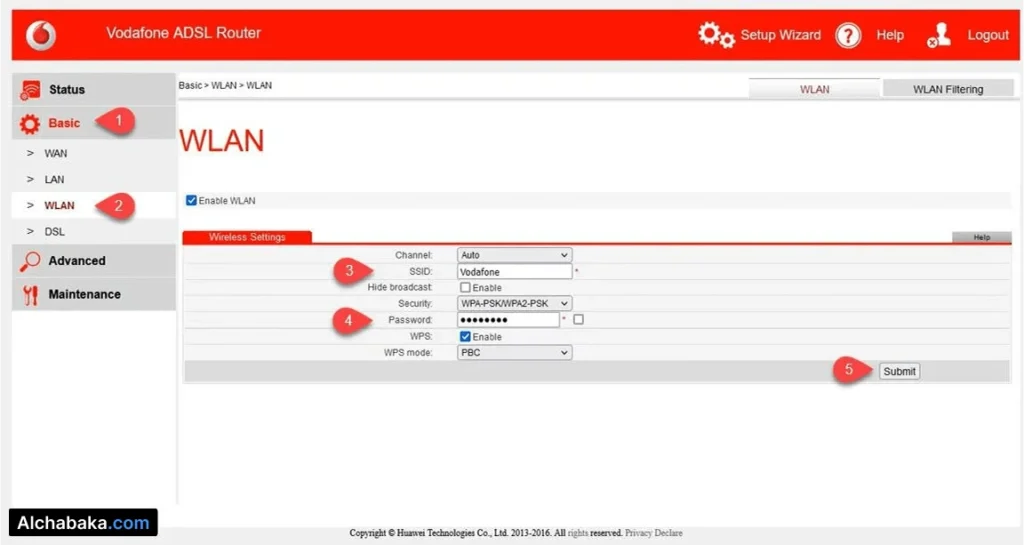Click the Logout link
Viewport: 1024px width, 545px height.
click(x=988, y=35)
